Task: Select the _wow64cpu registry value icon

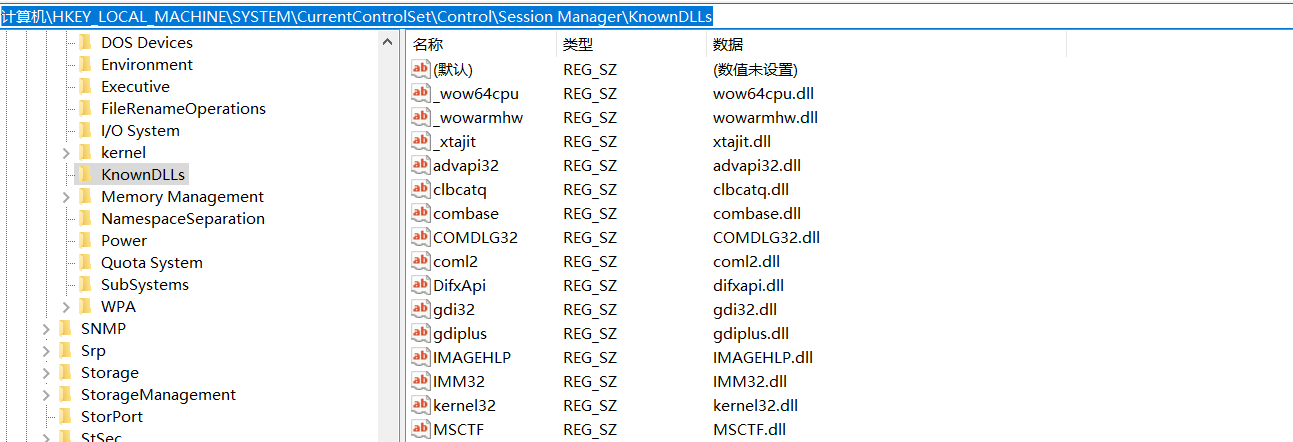Action: (421, 93)
